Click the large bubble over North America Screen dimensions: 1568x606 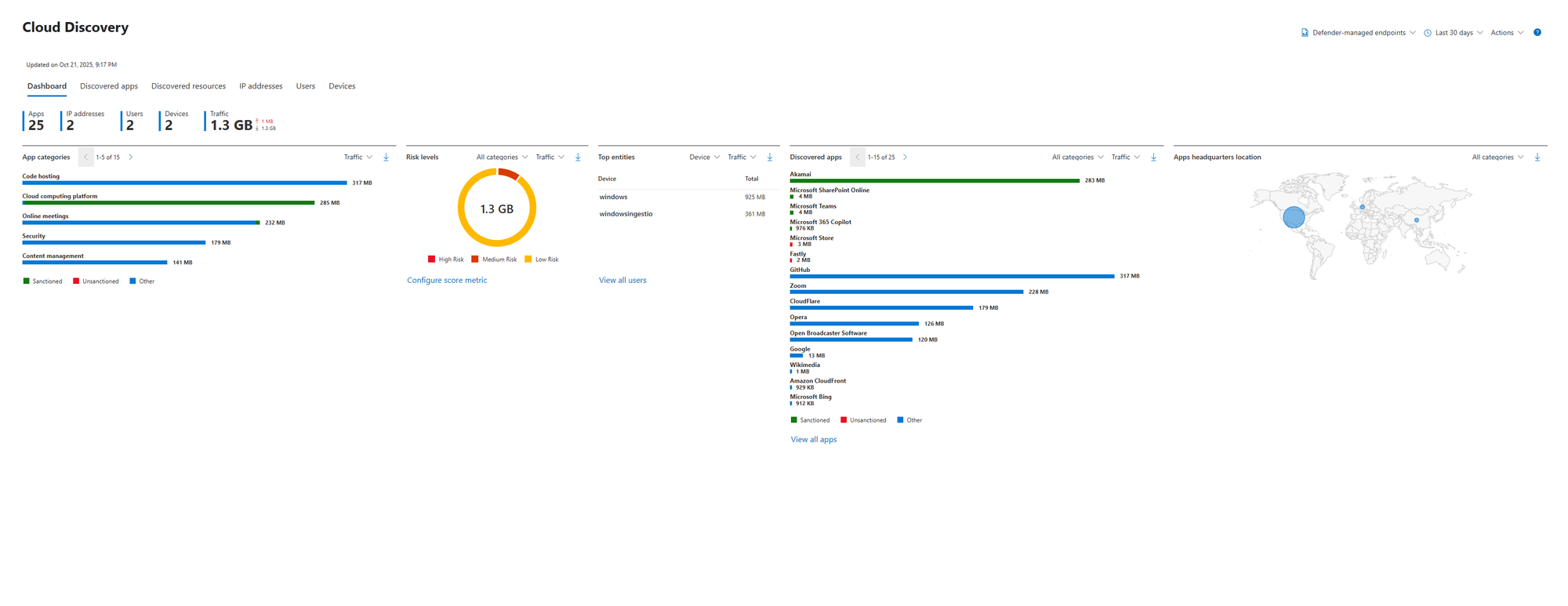pyautogui.click(x=1294, y=217)
